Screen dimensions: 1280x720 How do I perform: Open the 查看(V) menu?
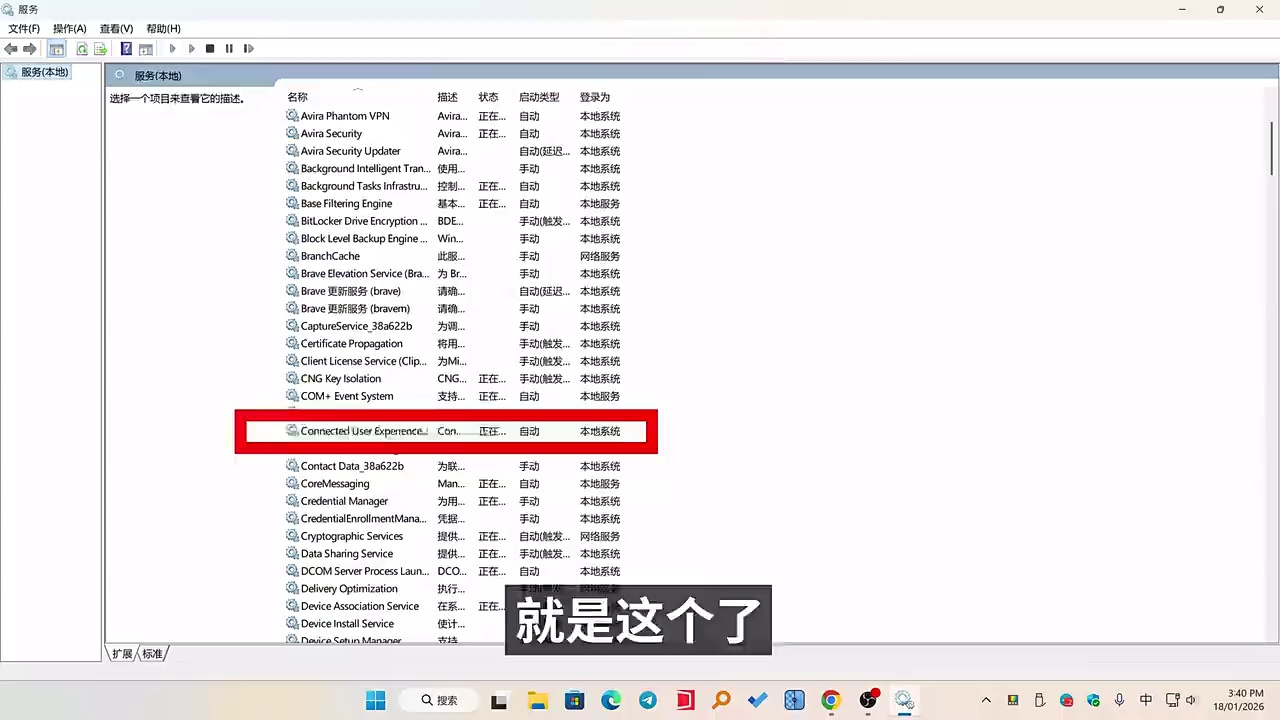pyautogui.click(x=116, y=29)
